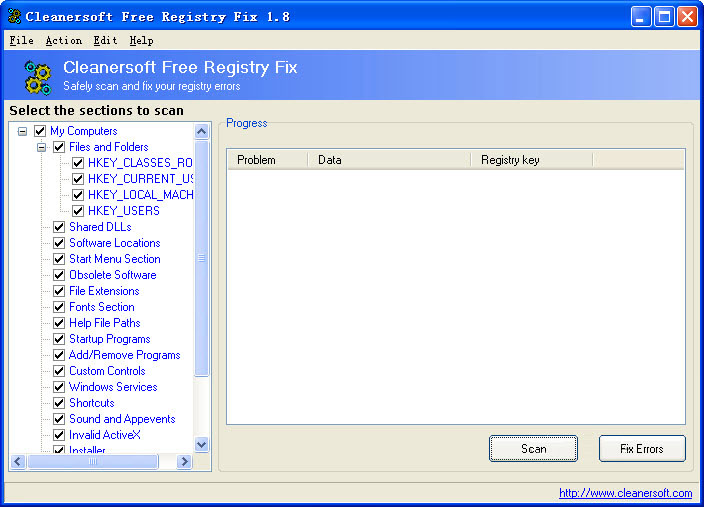Minimize the Registry Fix window

[641, 16]
